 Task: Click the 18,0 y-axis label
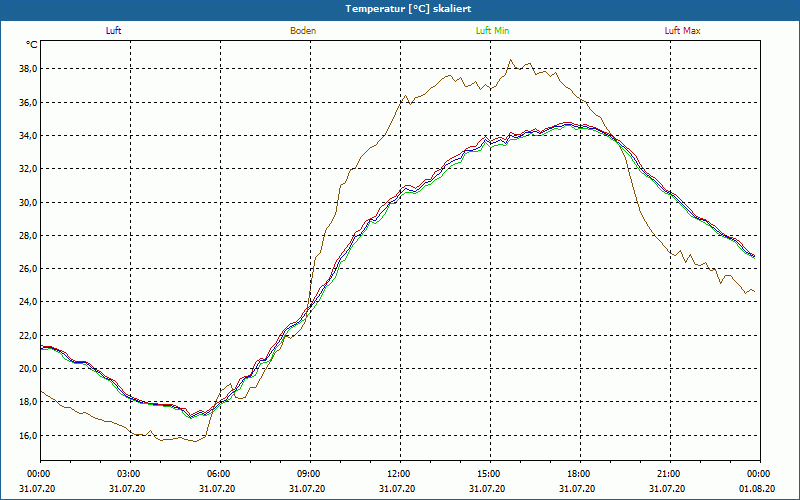click(x=27, y=402)
